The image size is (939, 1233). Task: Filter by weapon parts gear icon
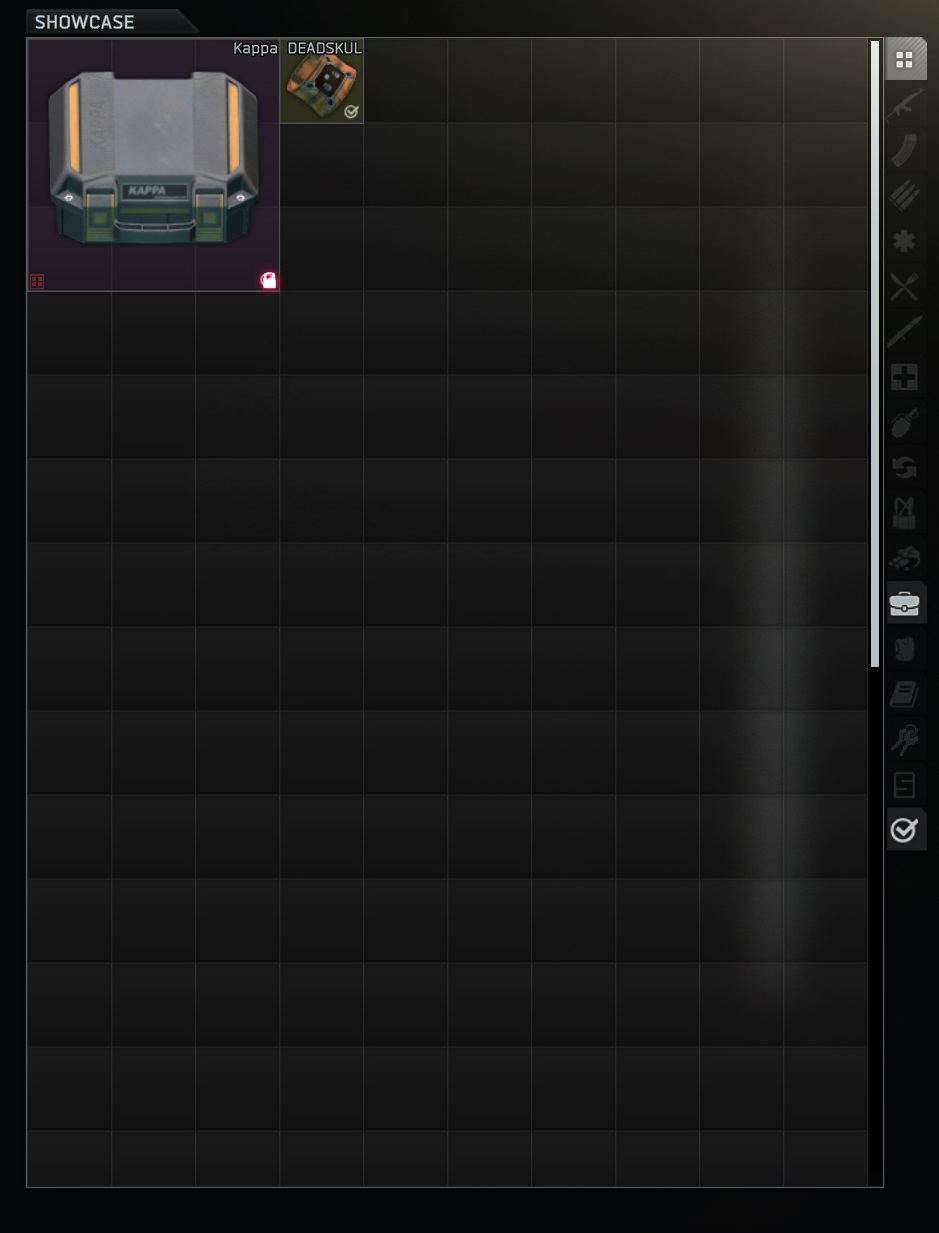pos(905,241)
